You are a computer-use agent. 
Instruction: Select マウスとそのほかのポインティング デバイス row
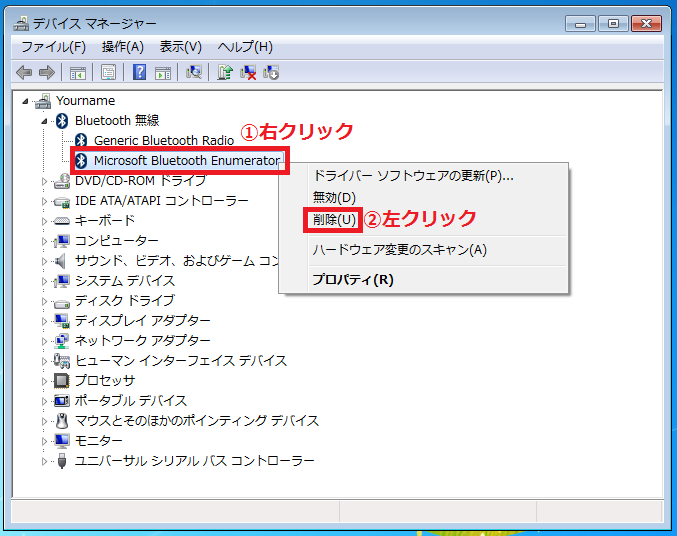196,421
